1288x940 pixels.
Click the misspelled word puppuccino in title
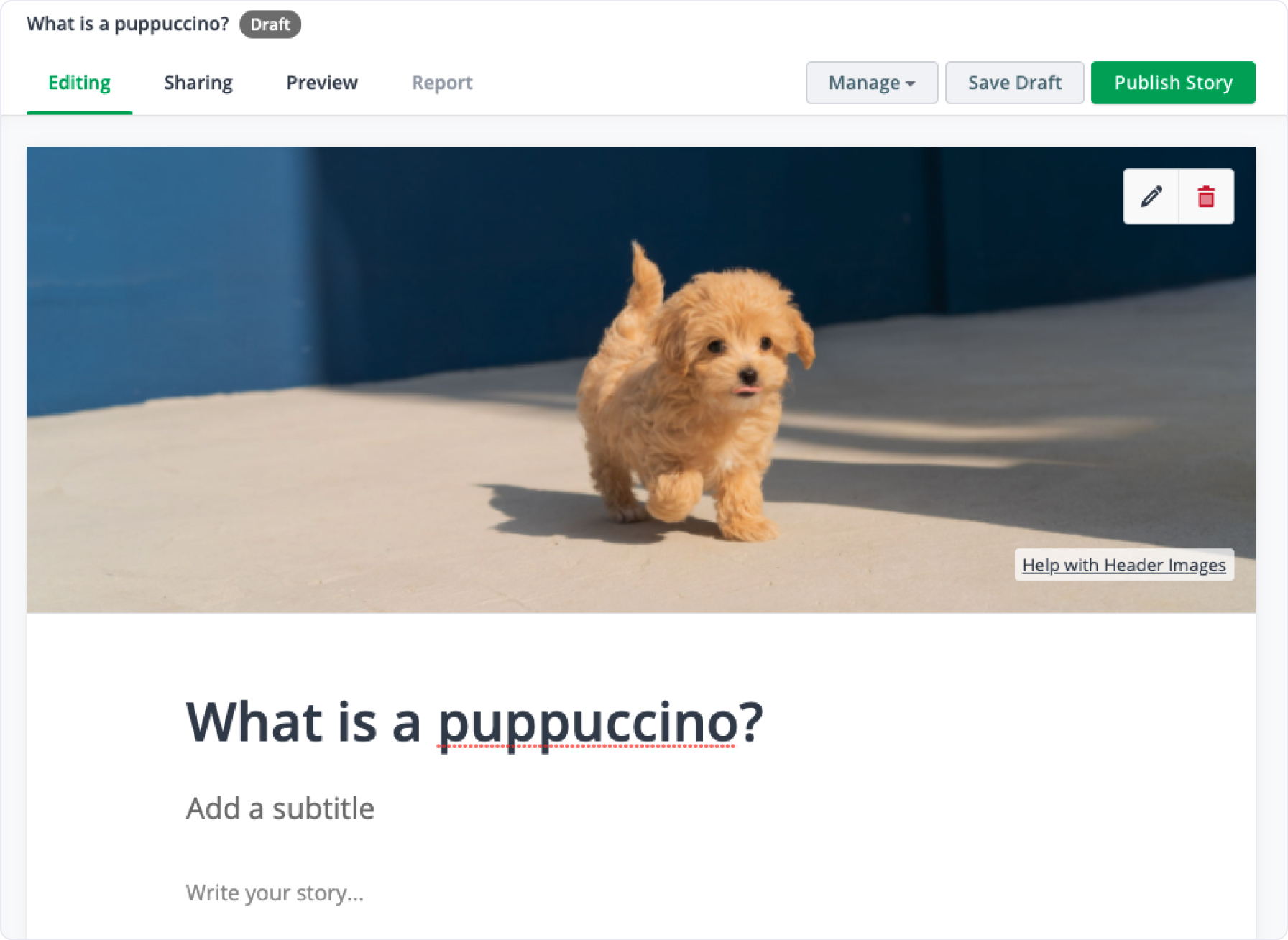point(588,724)
